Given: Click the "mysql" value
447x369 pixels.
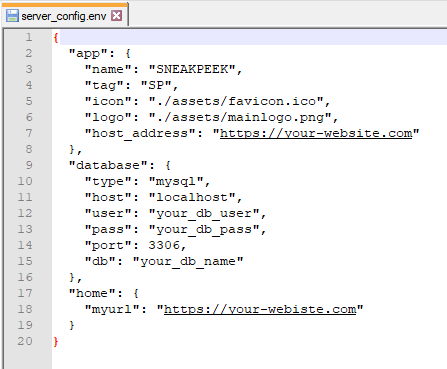Looking at the screenshot, I should coord(176,181).
